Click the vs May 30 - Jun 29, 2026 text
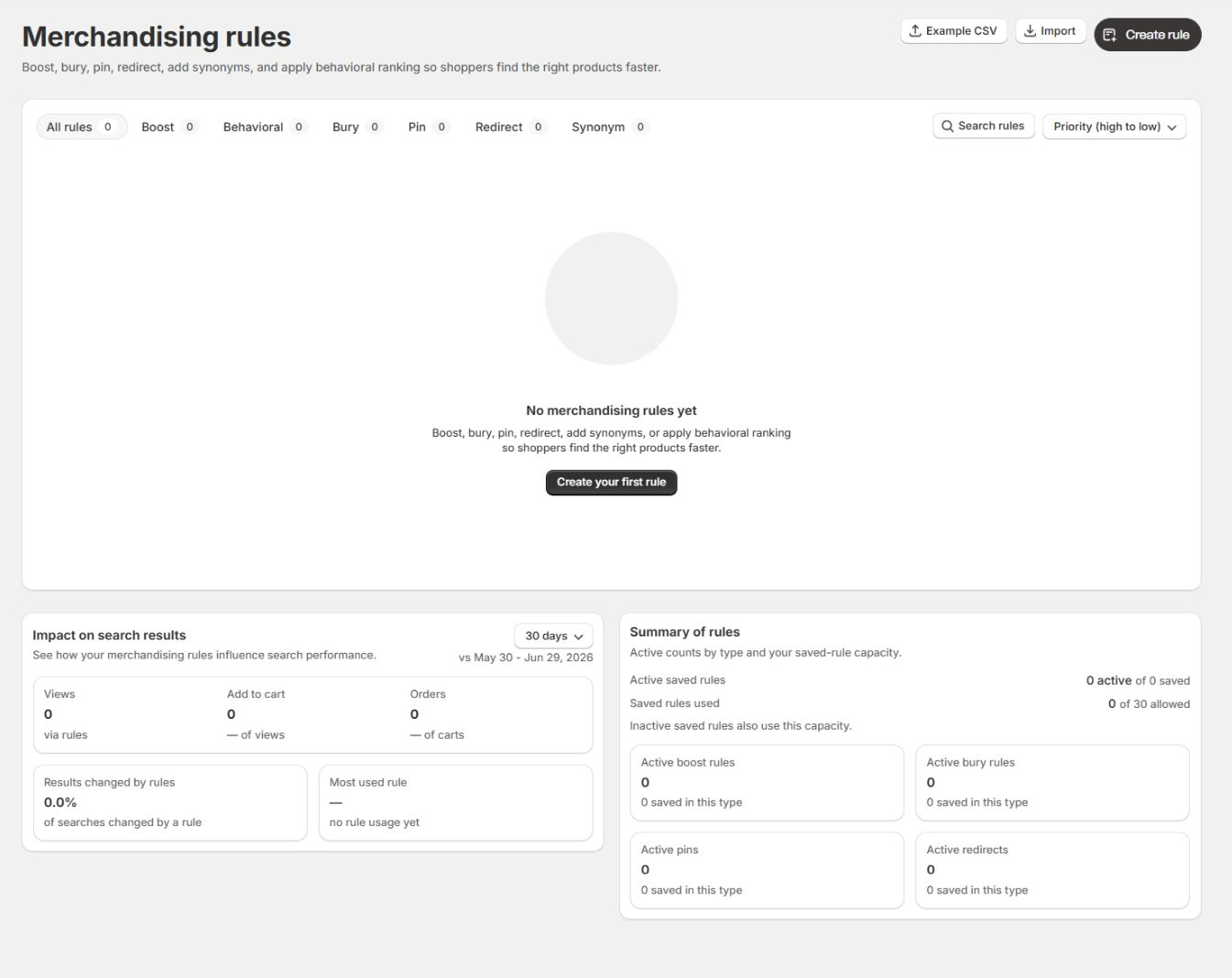 (526, 657)
